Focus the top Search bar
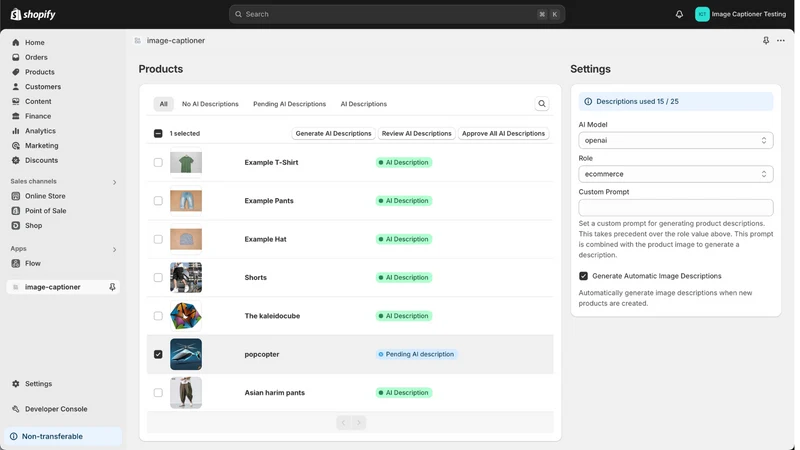 pos(397,14)
